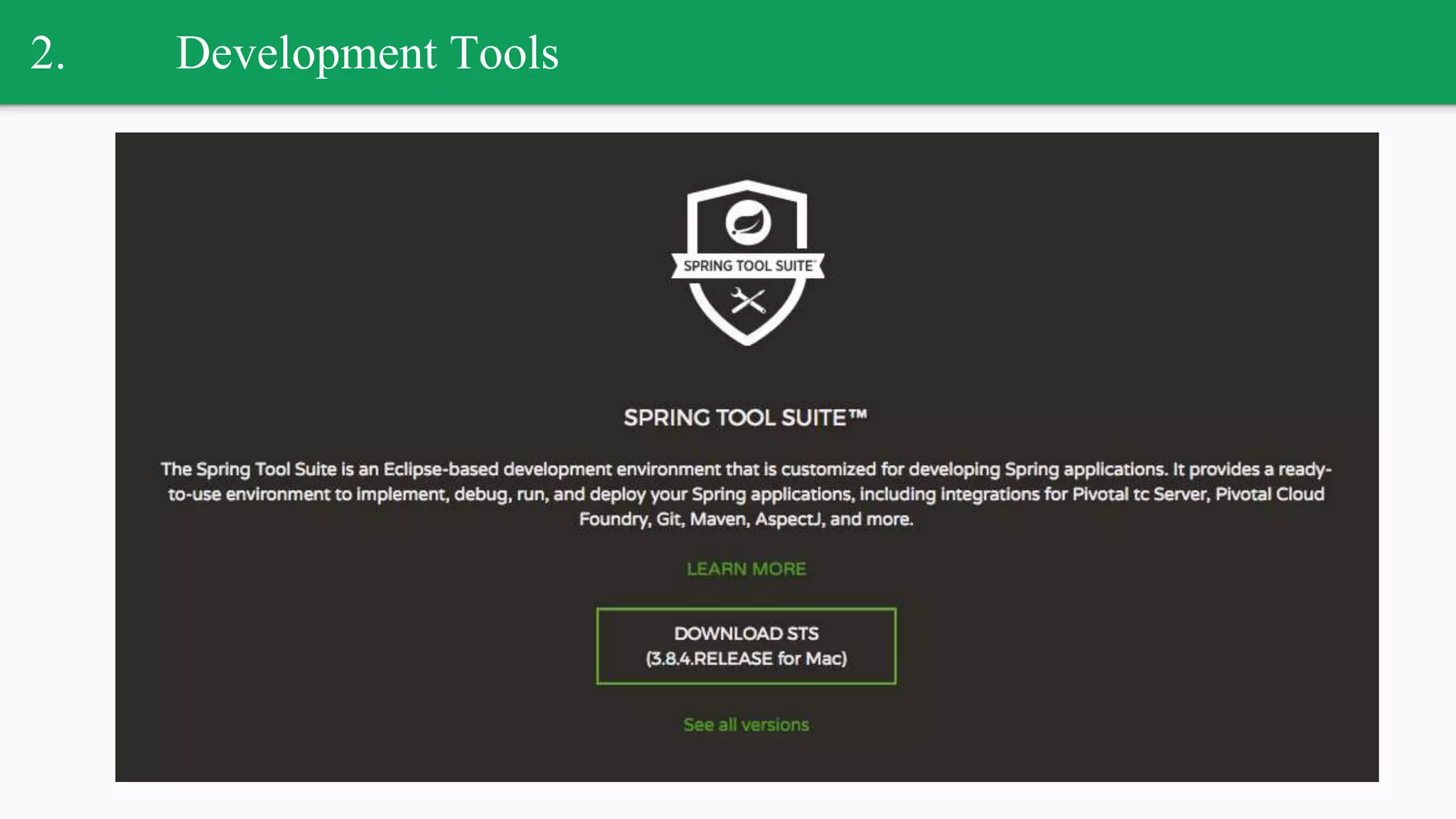Click the word Eclipse-based in the description

441,469
